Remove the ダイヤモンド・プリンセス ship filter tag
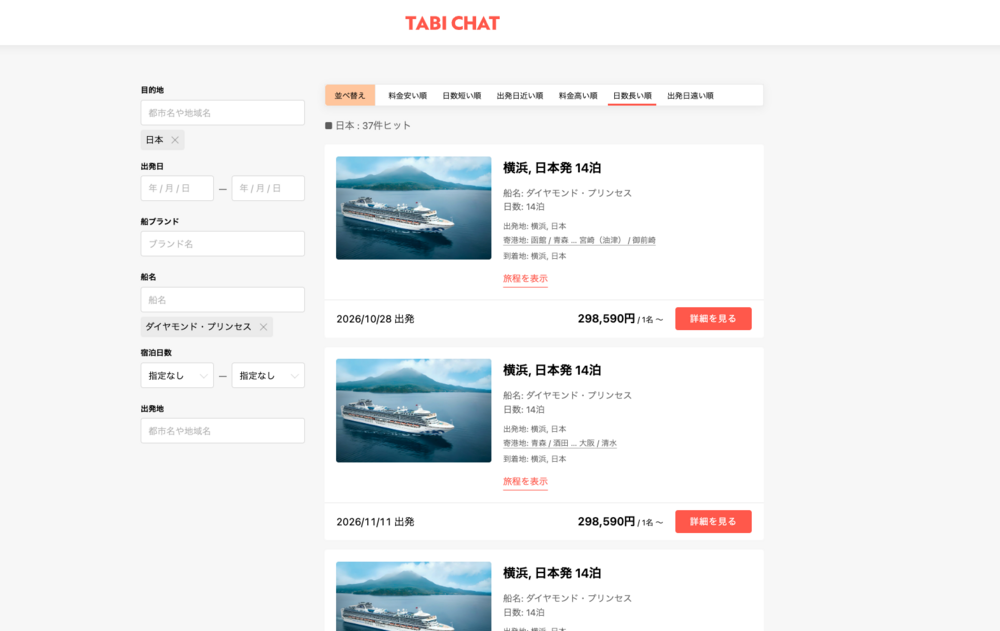The width and height of the screenshot is (1000, 631). [x=263, y=326]
